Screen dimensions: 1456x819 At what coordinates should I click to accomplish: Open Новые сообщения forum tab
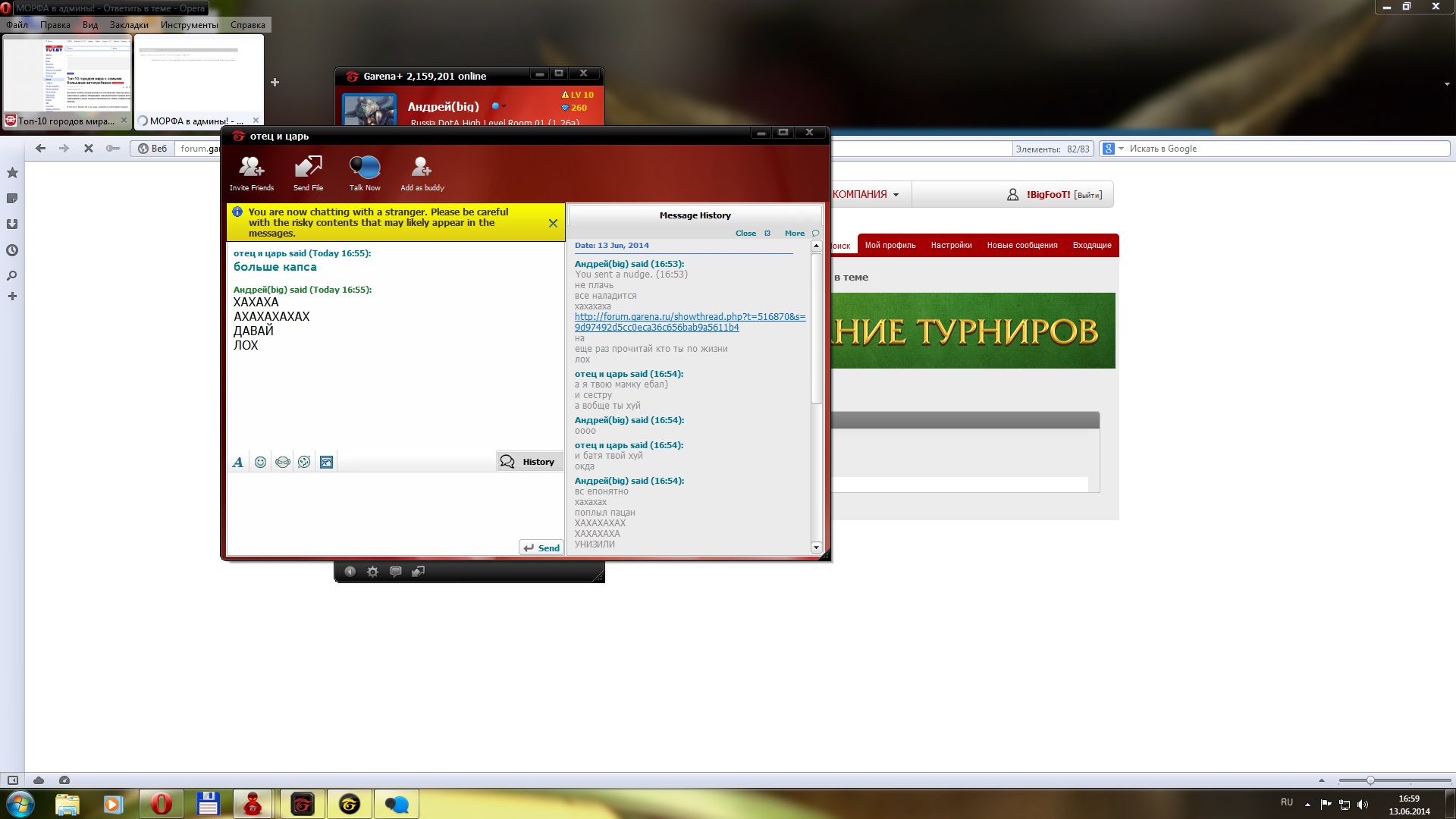point(1022,246)
